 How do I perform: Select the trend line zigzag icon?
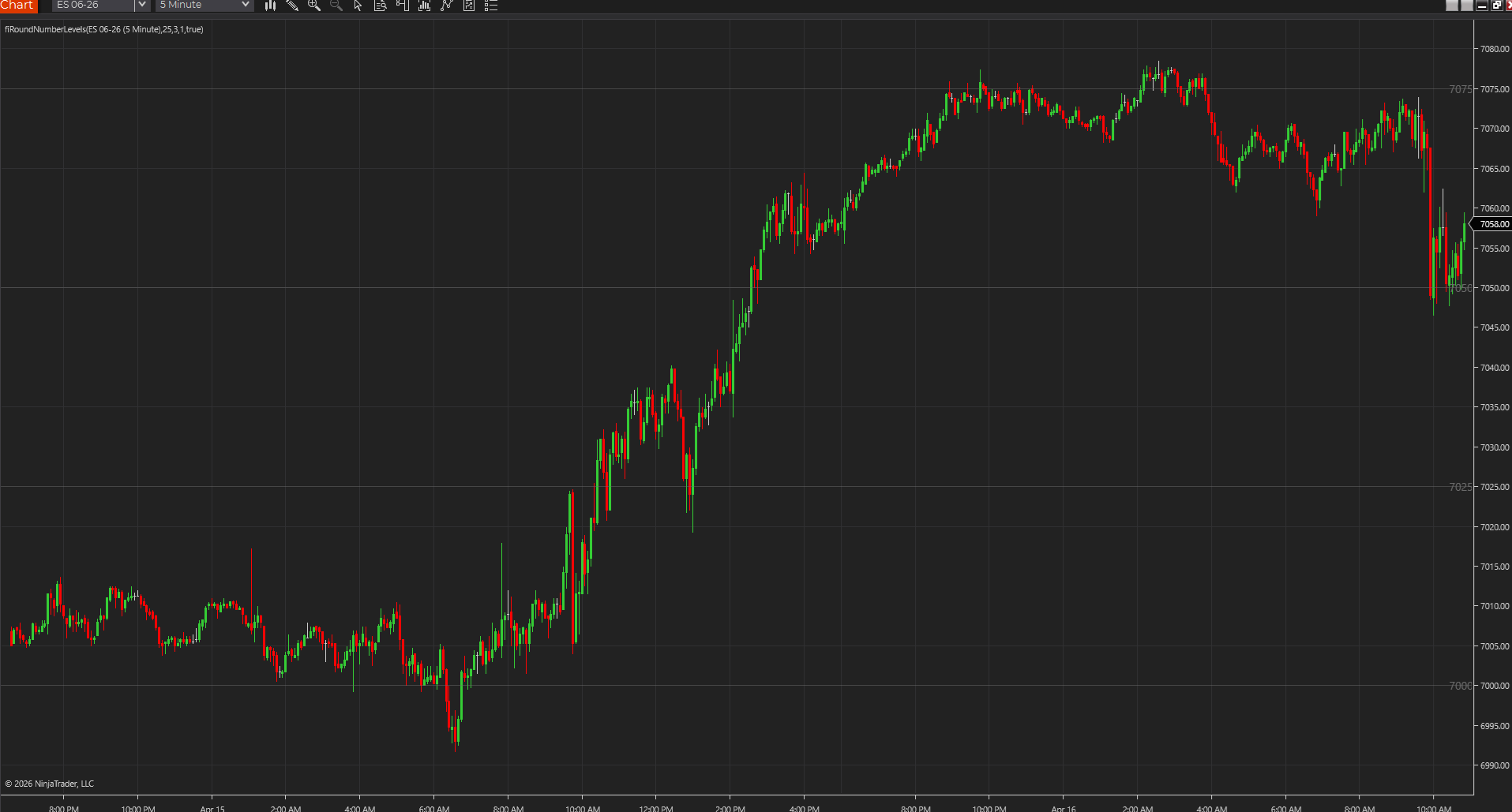[x=446, y=6]
